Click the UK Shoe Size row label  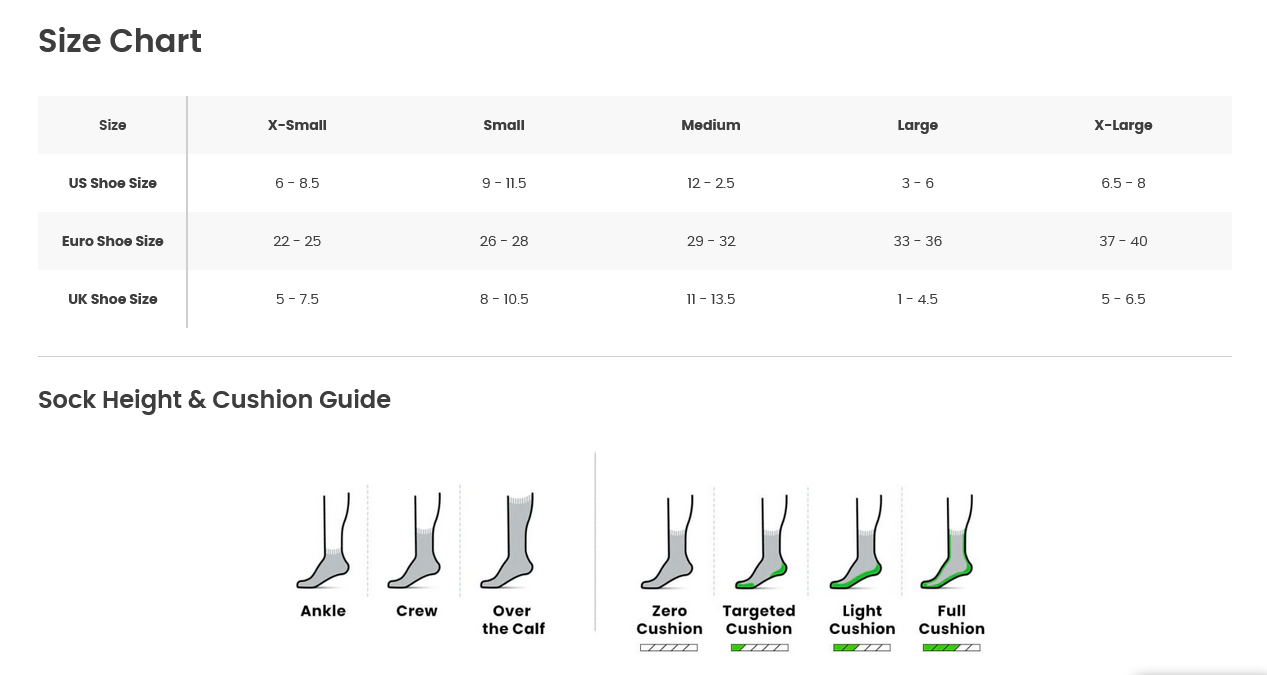point(113,299)
